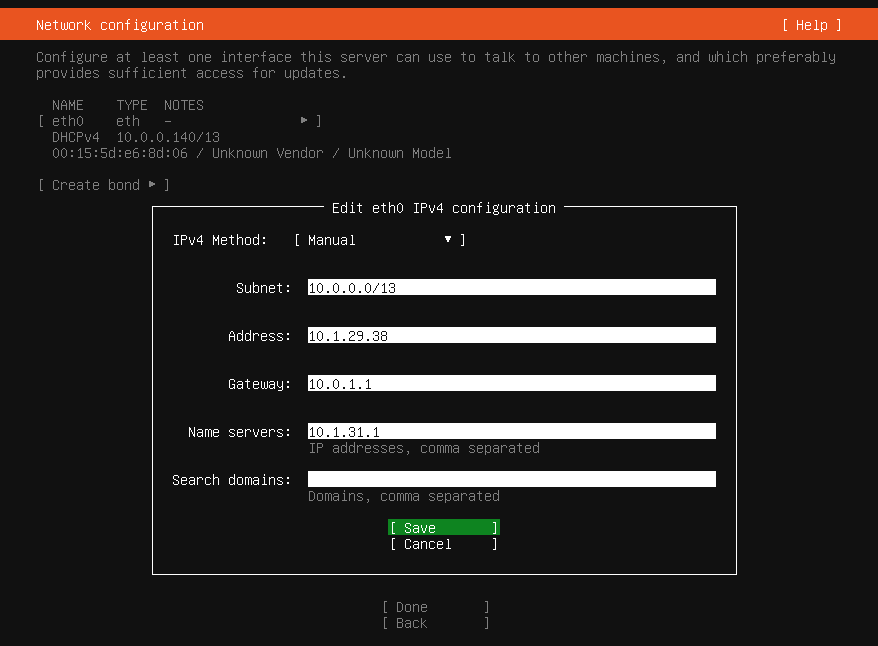Go Back to the previous installer screen
The image size is (878, 646).
click(x=435, y=623)
